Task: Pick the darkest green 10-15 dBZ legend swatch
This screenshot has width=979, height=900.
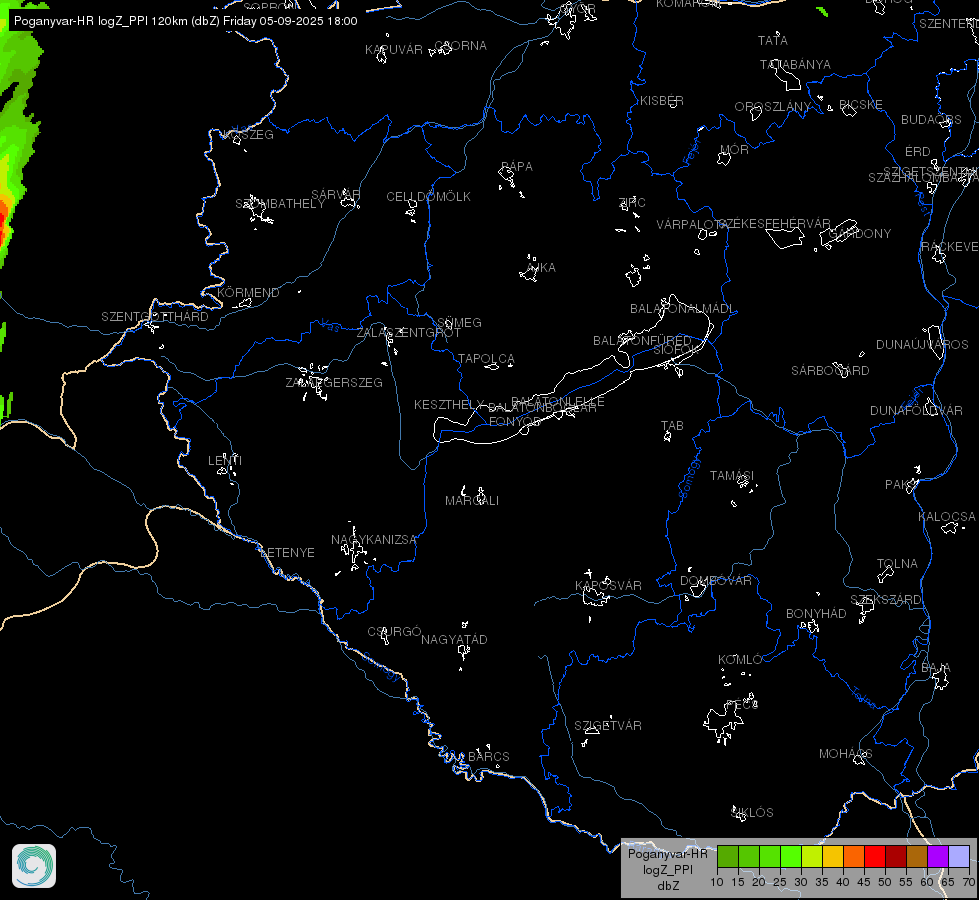Action: click(x=727, y=856)
